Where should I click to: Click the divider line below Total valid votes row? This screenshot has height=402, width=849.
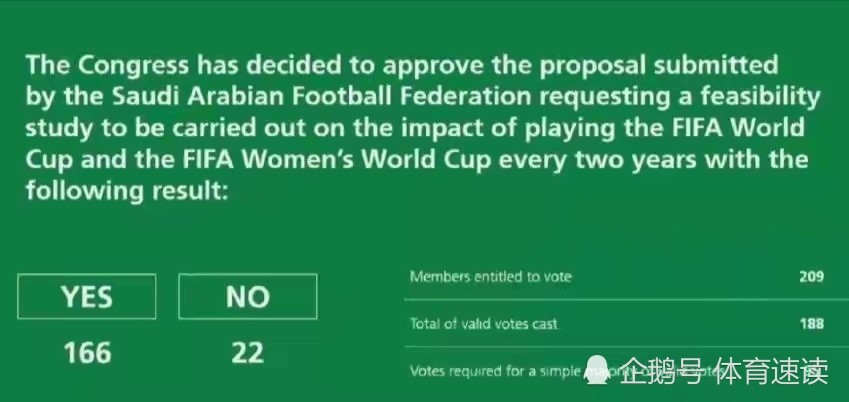pos(626,346)
